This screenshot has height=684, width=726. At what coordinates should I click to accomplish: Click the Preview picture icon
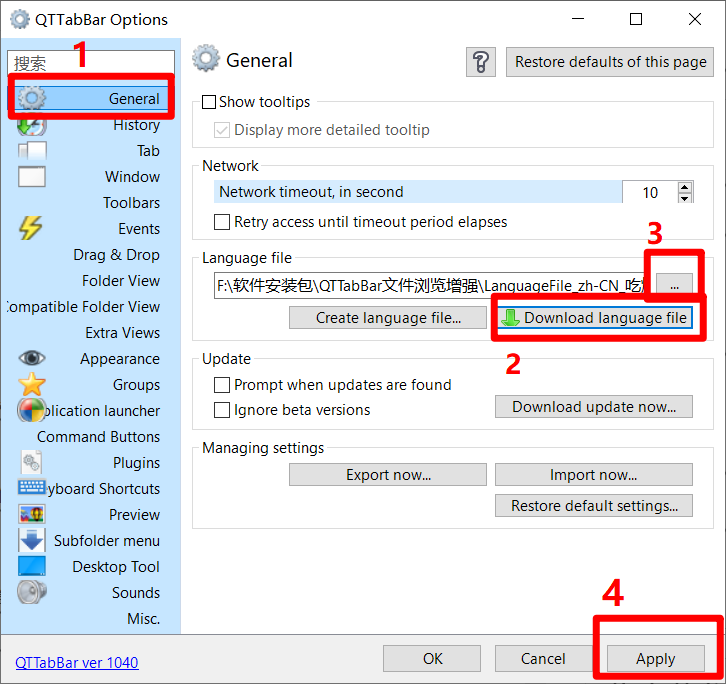point(31,514)
